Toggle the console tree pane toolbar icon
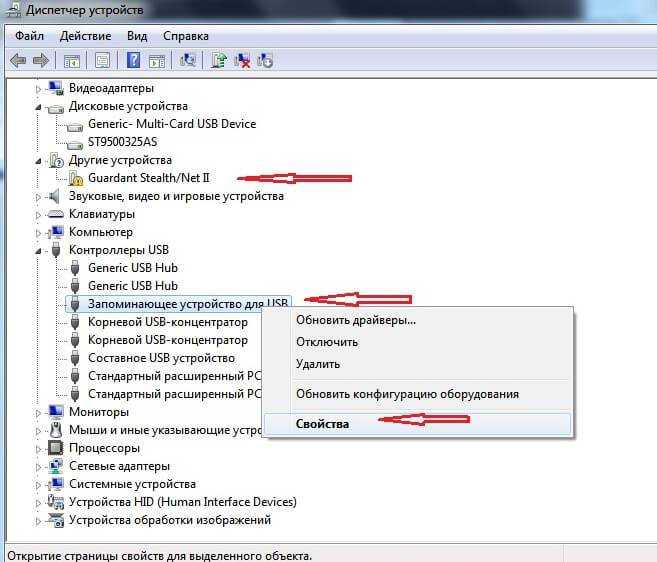657x562 pixels. [72, 61]
